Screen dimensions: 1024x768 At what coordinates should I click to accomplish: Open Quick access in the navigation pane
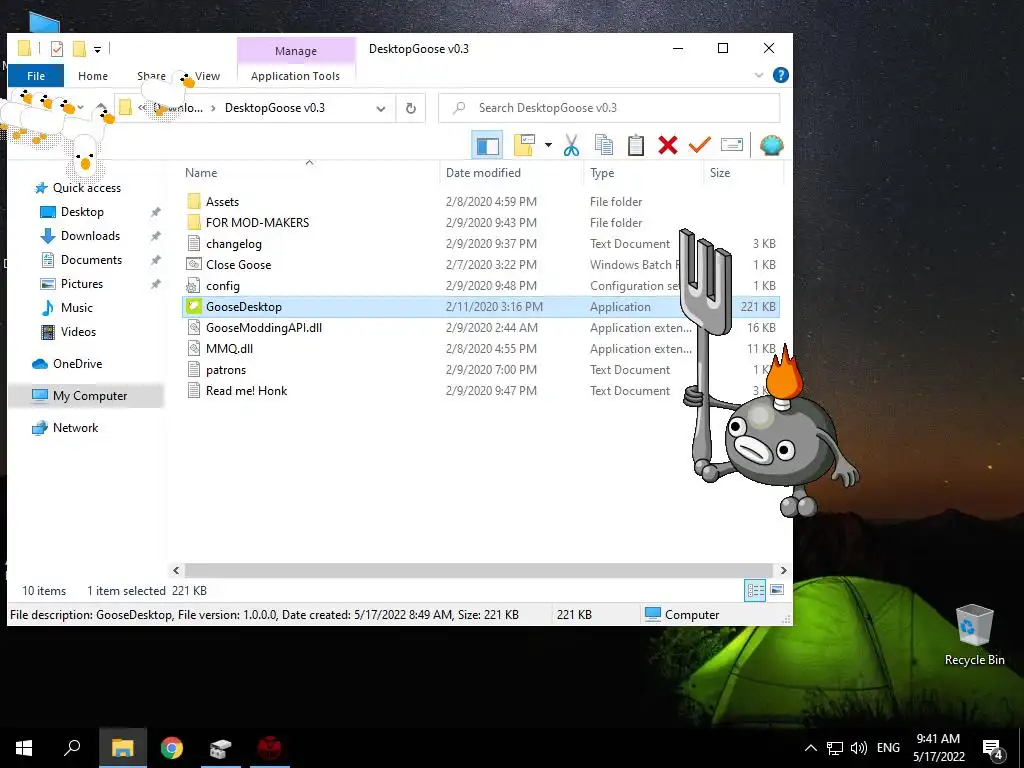86,188
